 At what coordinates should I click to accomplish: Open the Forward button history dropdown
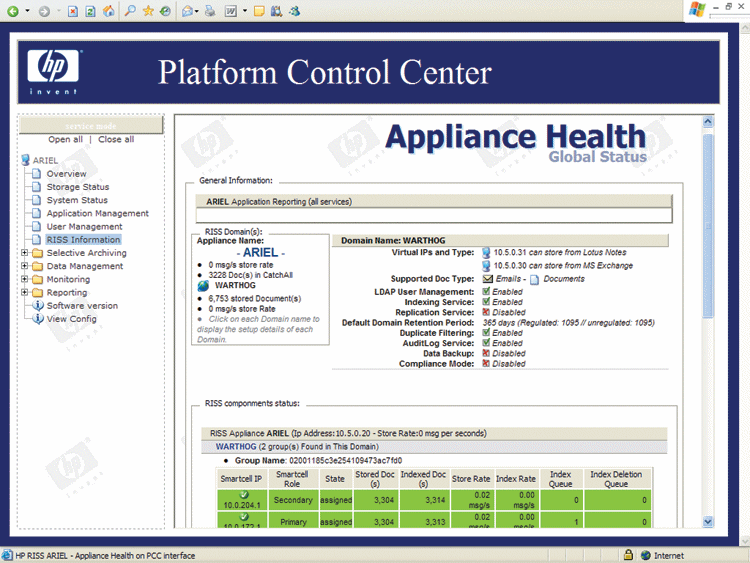tap(58, 11)
